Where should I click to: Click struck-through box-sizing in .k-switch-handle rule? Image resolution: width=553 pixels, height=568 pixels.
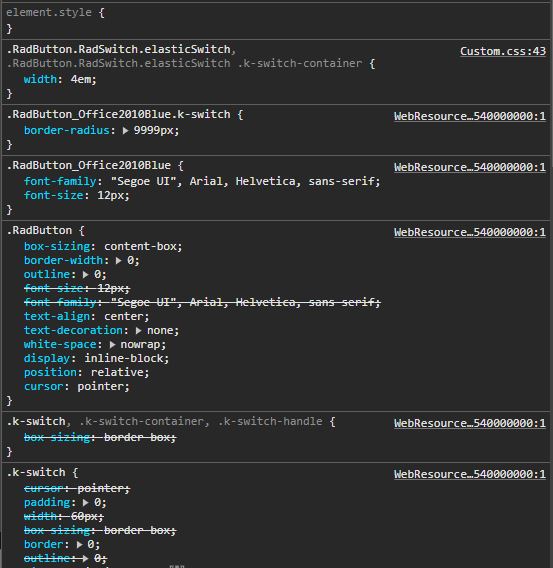coord(100,438)
